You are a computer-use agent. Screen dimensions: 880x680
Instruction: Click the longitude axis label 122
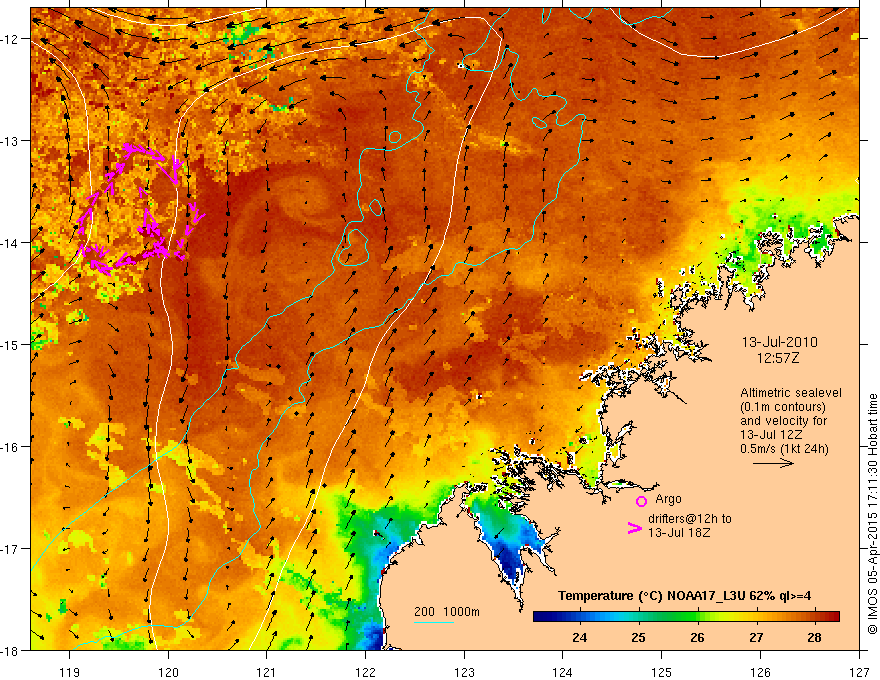click(x=365, y=672)
